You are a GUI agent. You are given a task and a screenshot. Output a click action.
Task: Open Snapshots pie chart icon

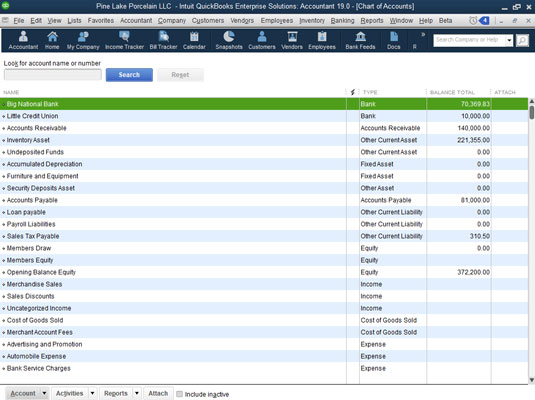click(x=229, y=40)
